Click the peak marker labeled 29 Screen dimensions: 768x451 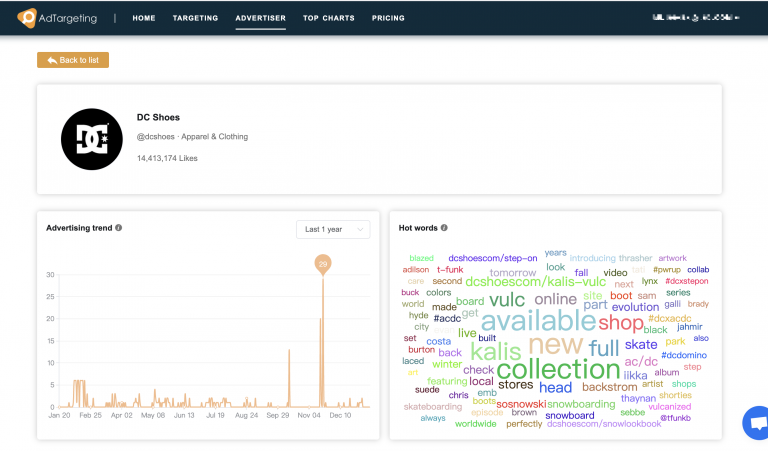323,264
